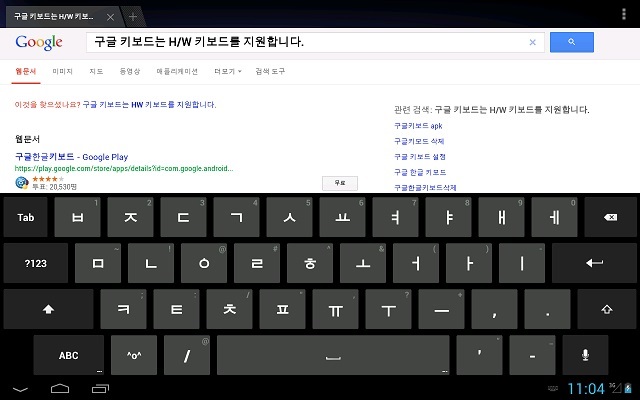Tap the ㅅ key

click(289, 217)
